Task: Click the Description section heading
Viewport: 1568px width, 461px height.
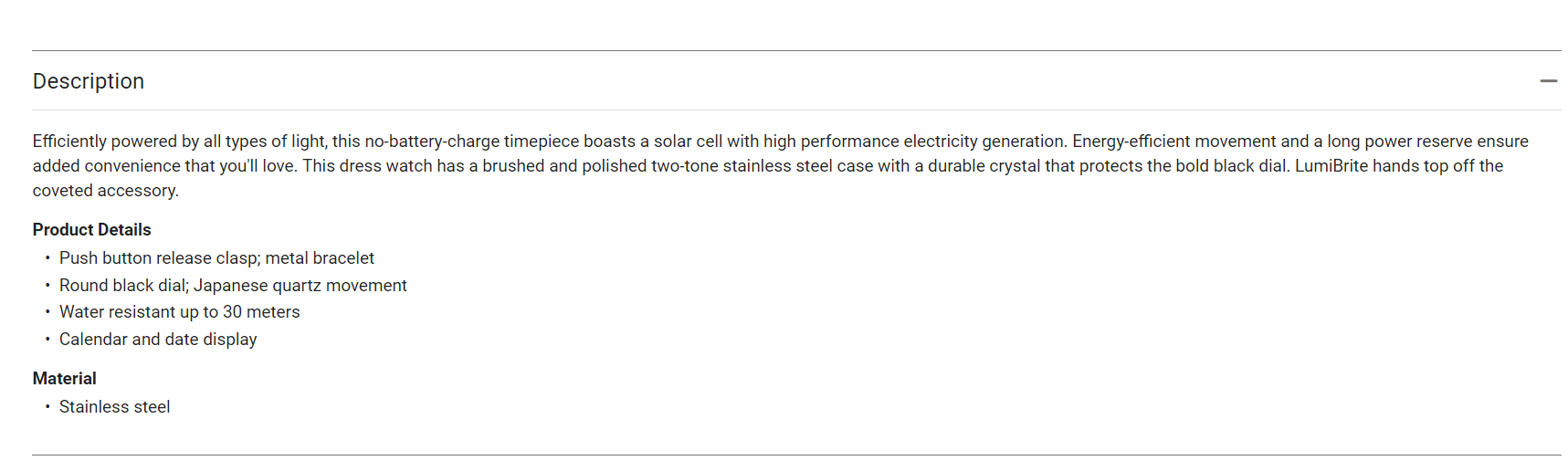Action: (x=89, y=81)
